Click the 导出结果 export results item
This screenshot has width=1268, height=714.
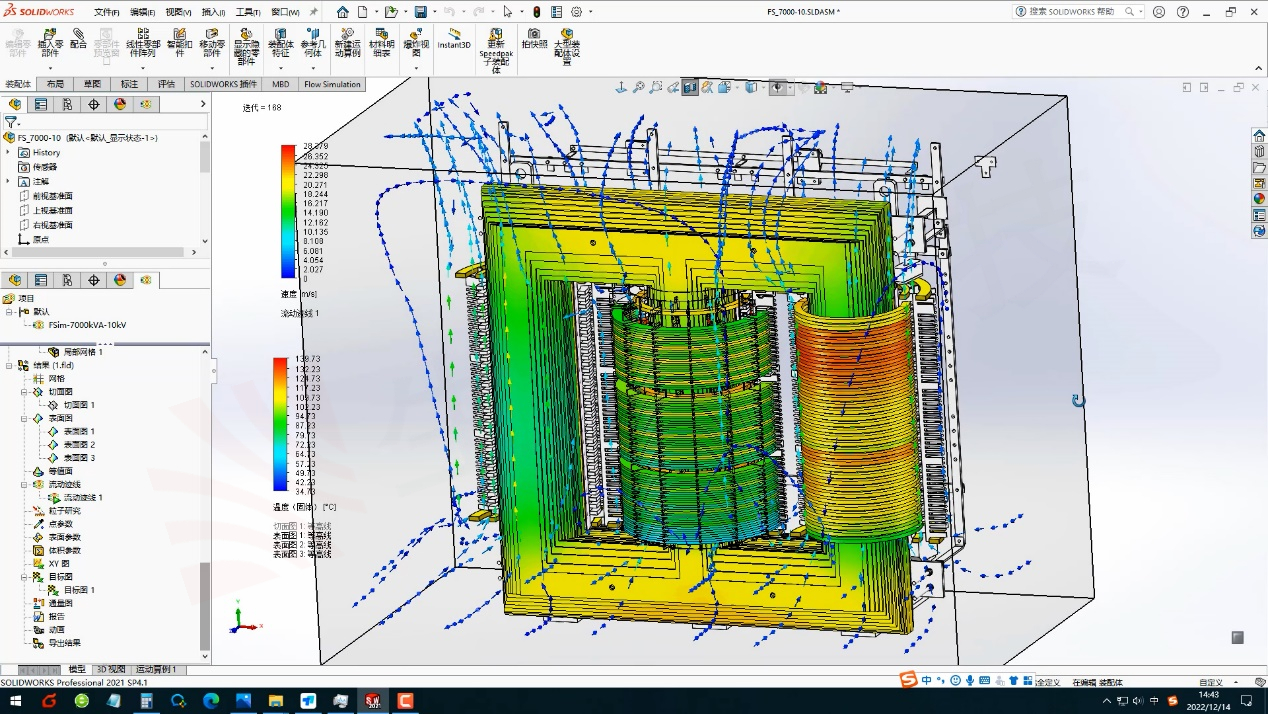pyautogui.click(x=56, y=643)
